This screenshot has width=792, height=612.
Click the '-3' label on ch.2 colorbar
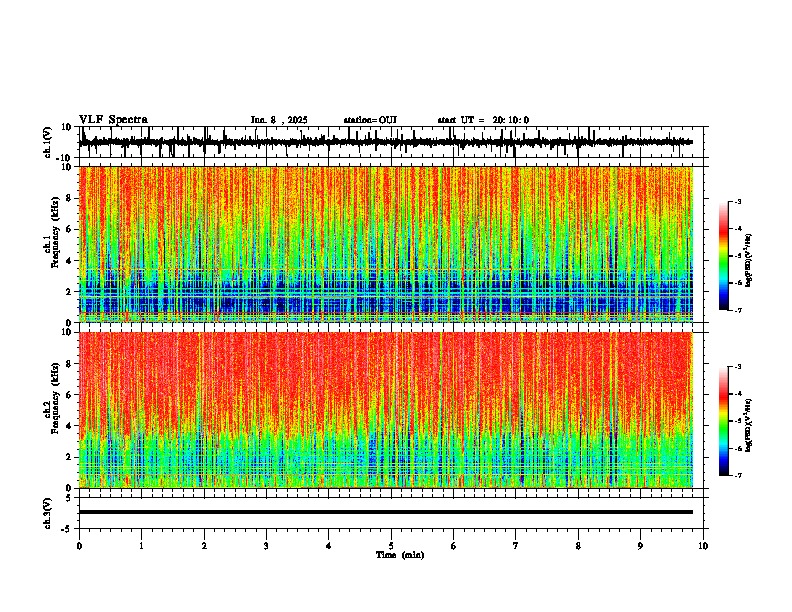coord(737,367)
